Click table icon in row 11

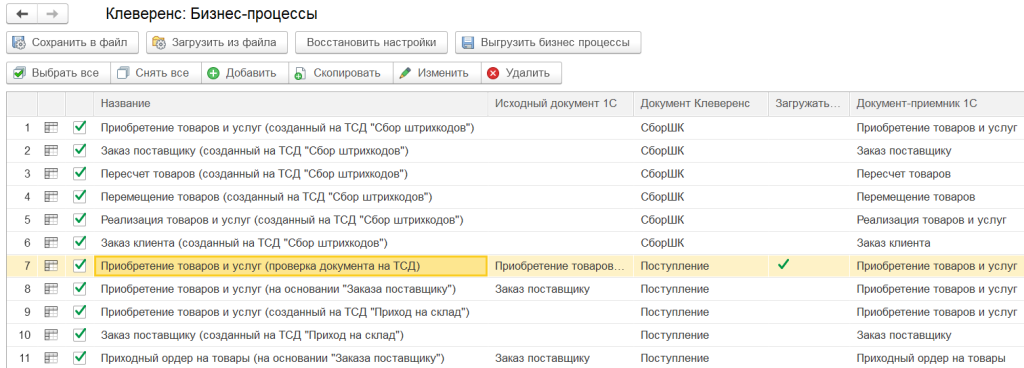click(51, 358)
